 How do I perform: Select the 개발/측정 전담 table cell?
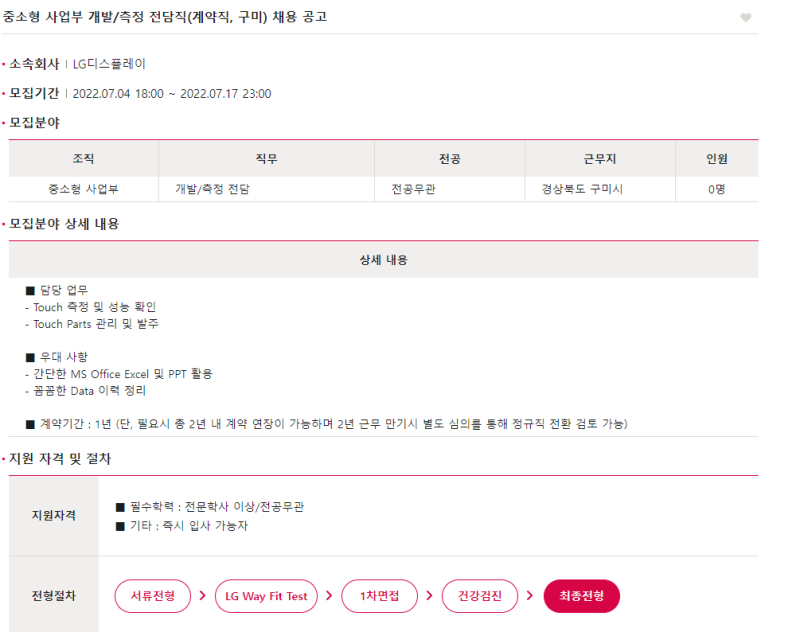[x=212, y=188]
